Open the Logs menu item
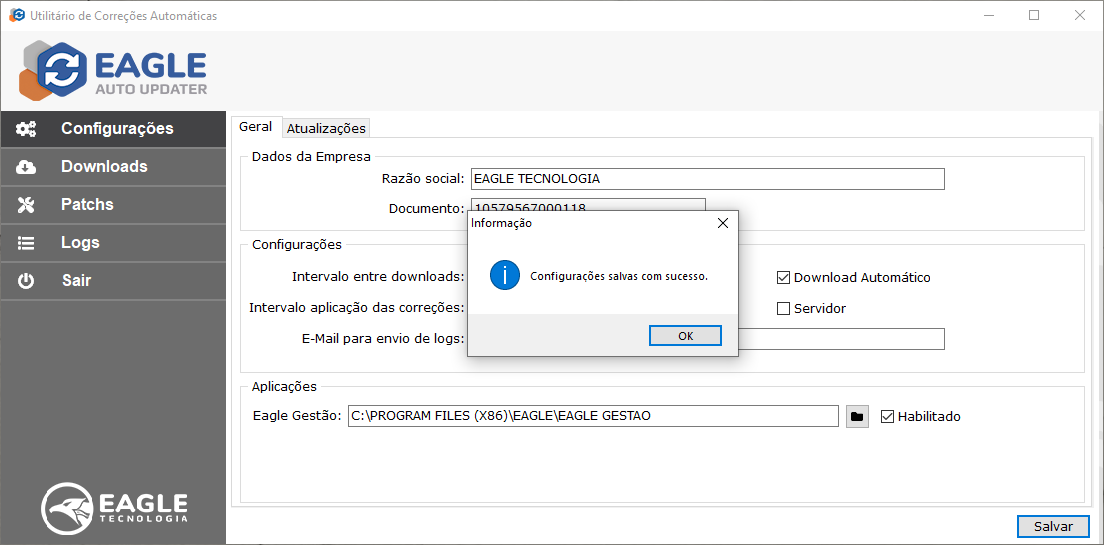The image size is (1104, 545). (x=113, y=243)
